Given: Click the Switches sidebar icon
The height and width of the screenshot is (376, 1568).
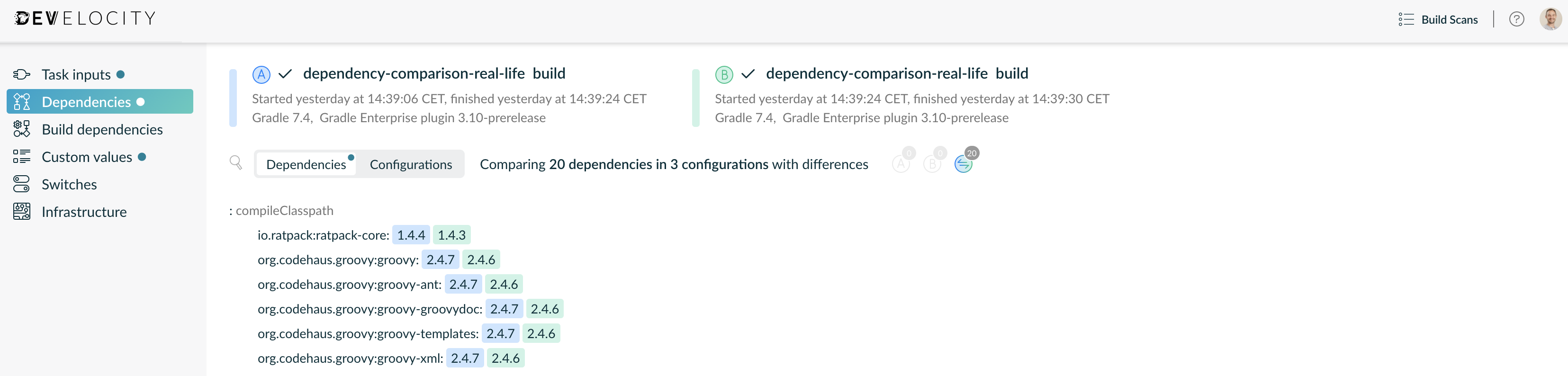Looking at the screenshot, I should coord(21,184).
